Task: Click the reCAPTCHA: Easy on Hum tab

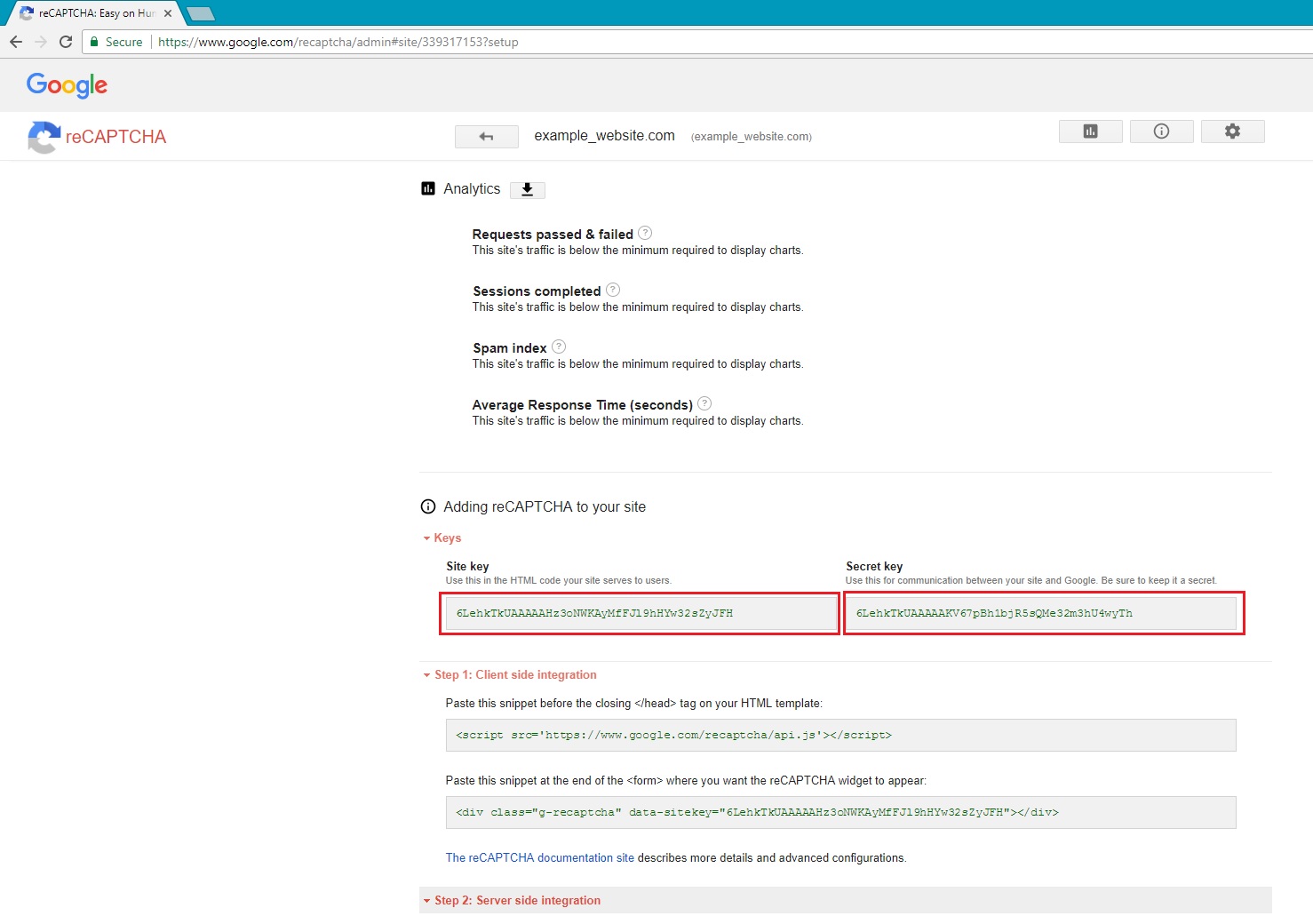Action: [x=98, y=13]
